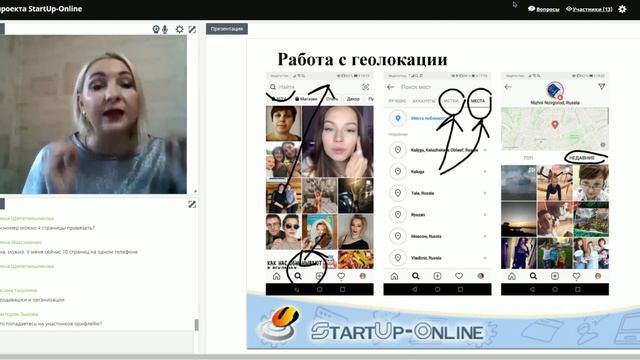Click the slide title Работа с геолокации
The width and height of the screenshot is (640, 360).
click(x=362, y=60)
